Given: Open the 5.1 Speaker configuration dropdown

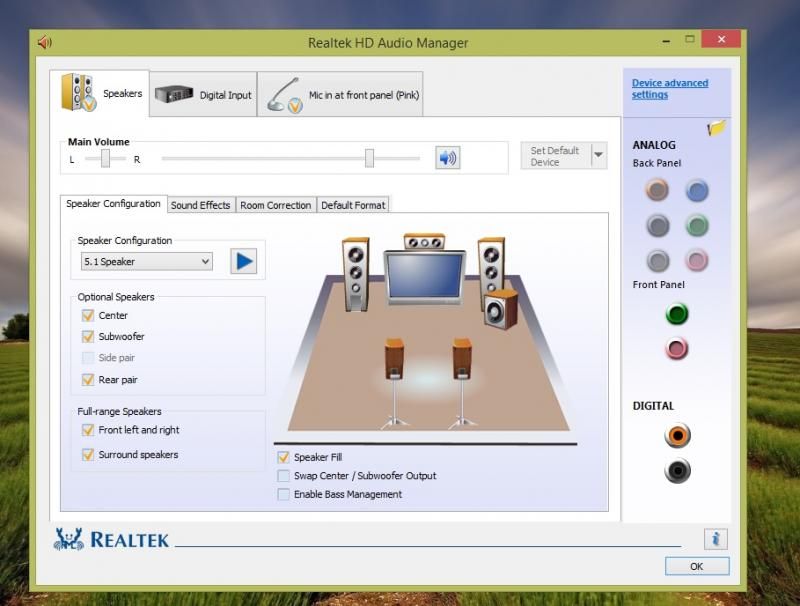Looking at the screenshot, I should [x=146, y=262].
